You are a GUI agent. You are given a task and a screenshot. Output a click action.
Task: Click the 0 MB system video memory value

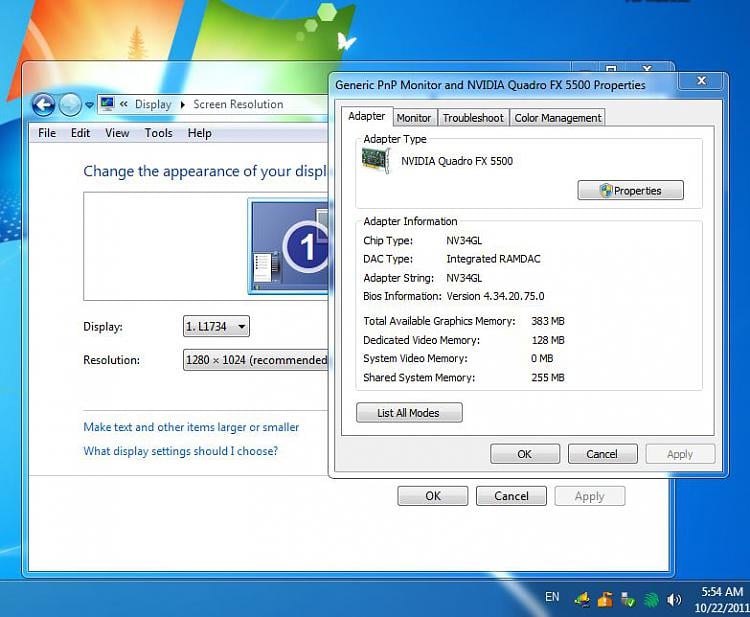pyautogui.click(x=542, y=358)
